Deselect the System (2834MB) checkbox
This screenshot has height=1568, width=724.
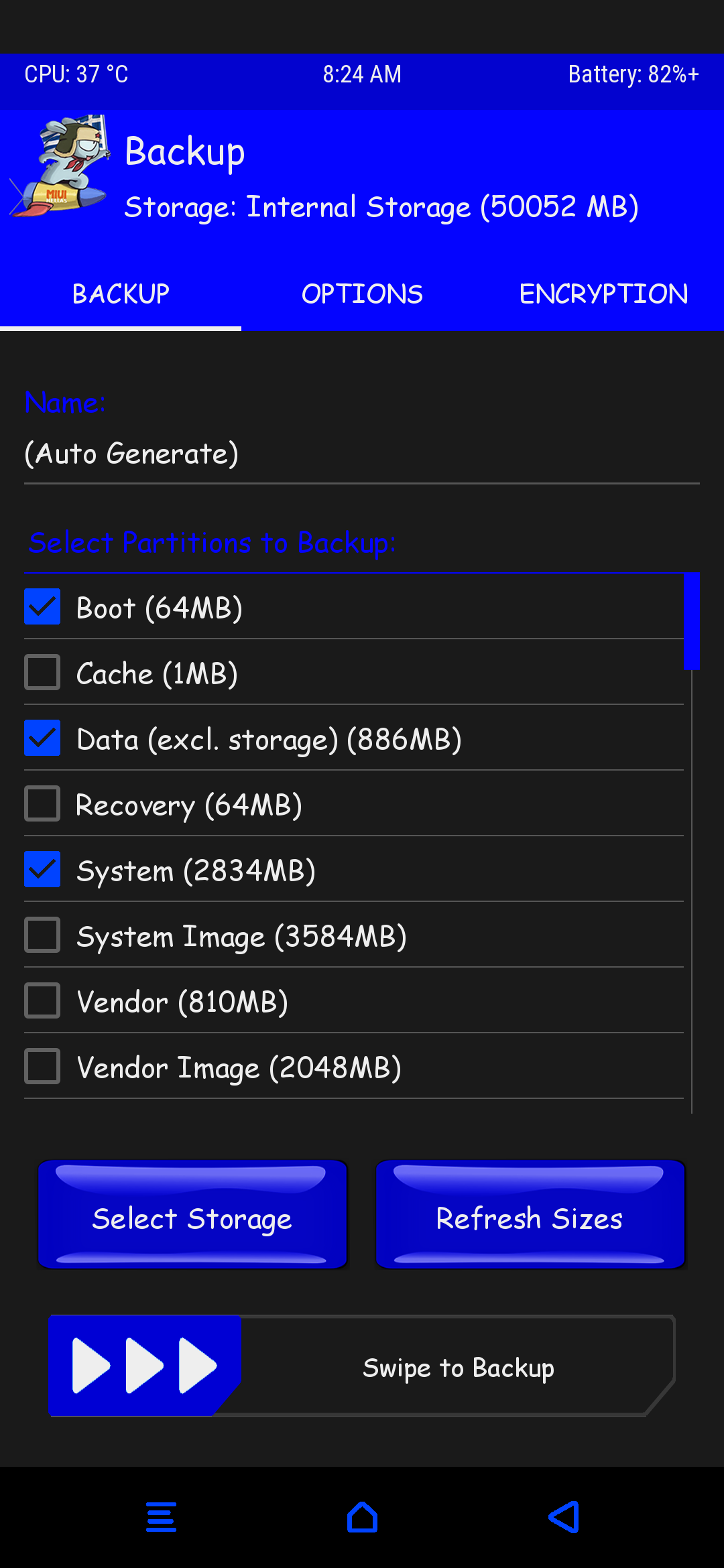(x=42, y=869)
